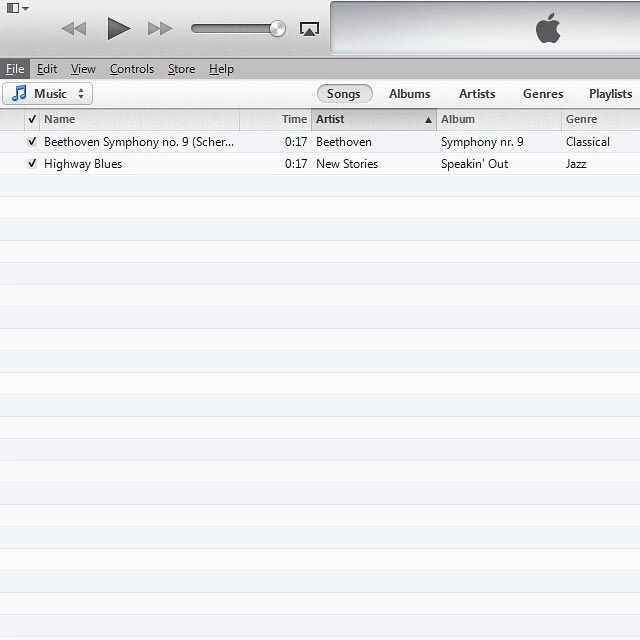Open the Controls menu
This screenshot has height=640, width=640.
click(x=132, y=69)
